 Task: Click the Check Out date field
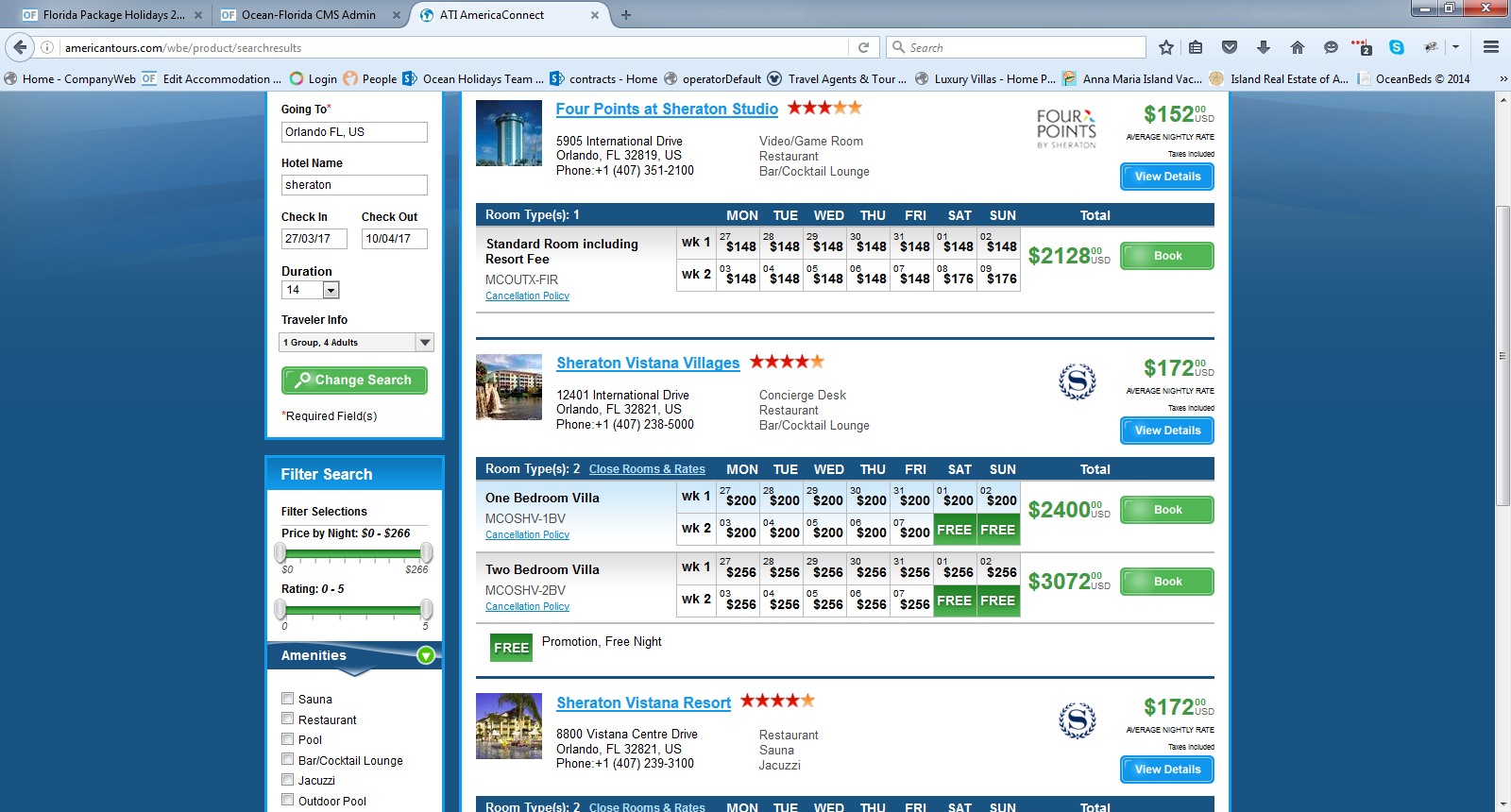tap(395, 239)
